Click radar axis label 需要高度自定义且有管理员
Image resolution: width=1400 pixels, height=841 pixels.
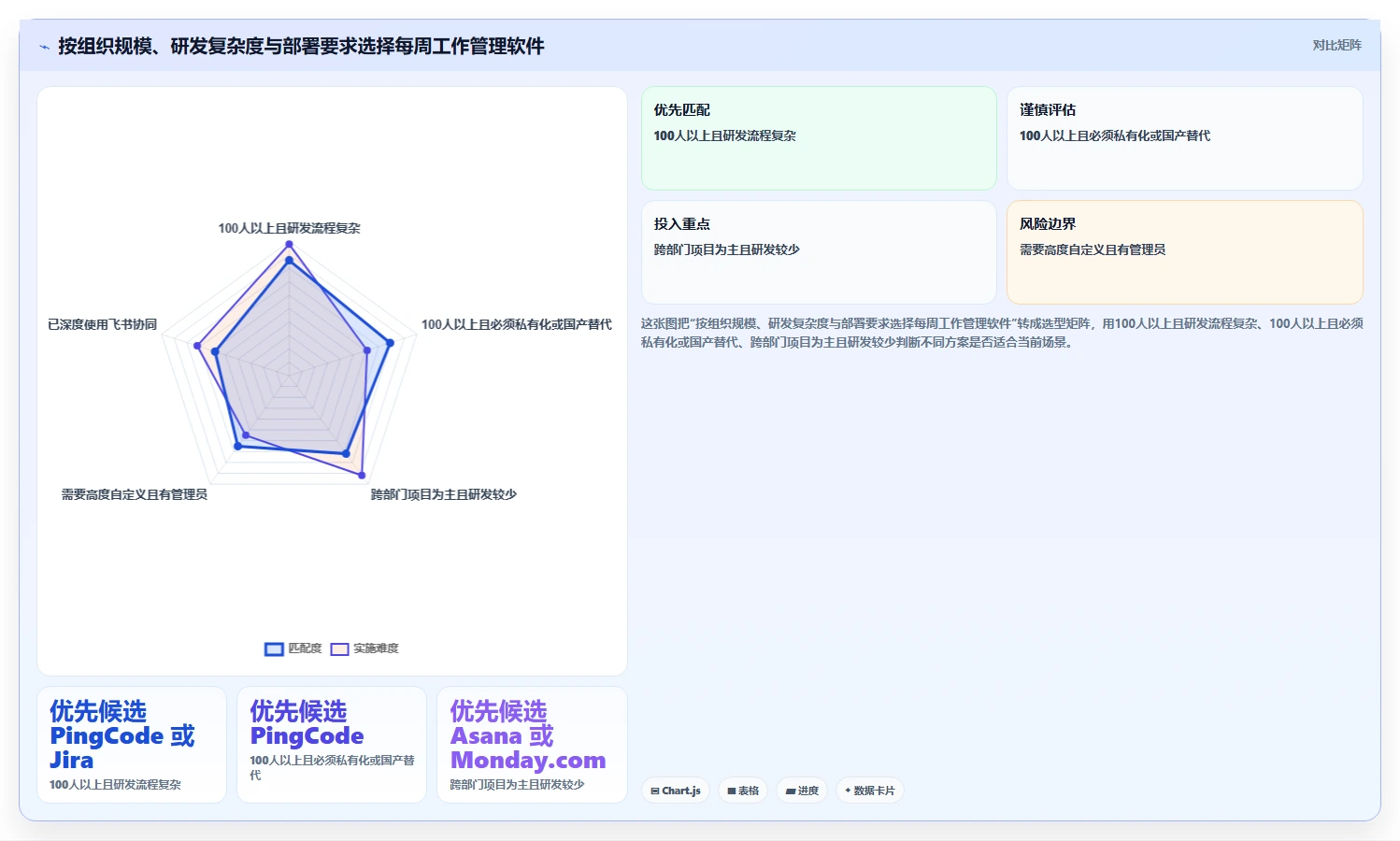135,494
